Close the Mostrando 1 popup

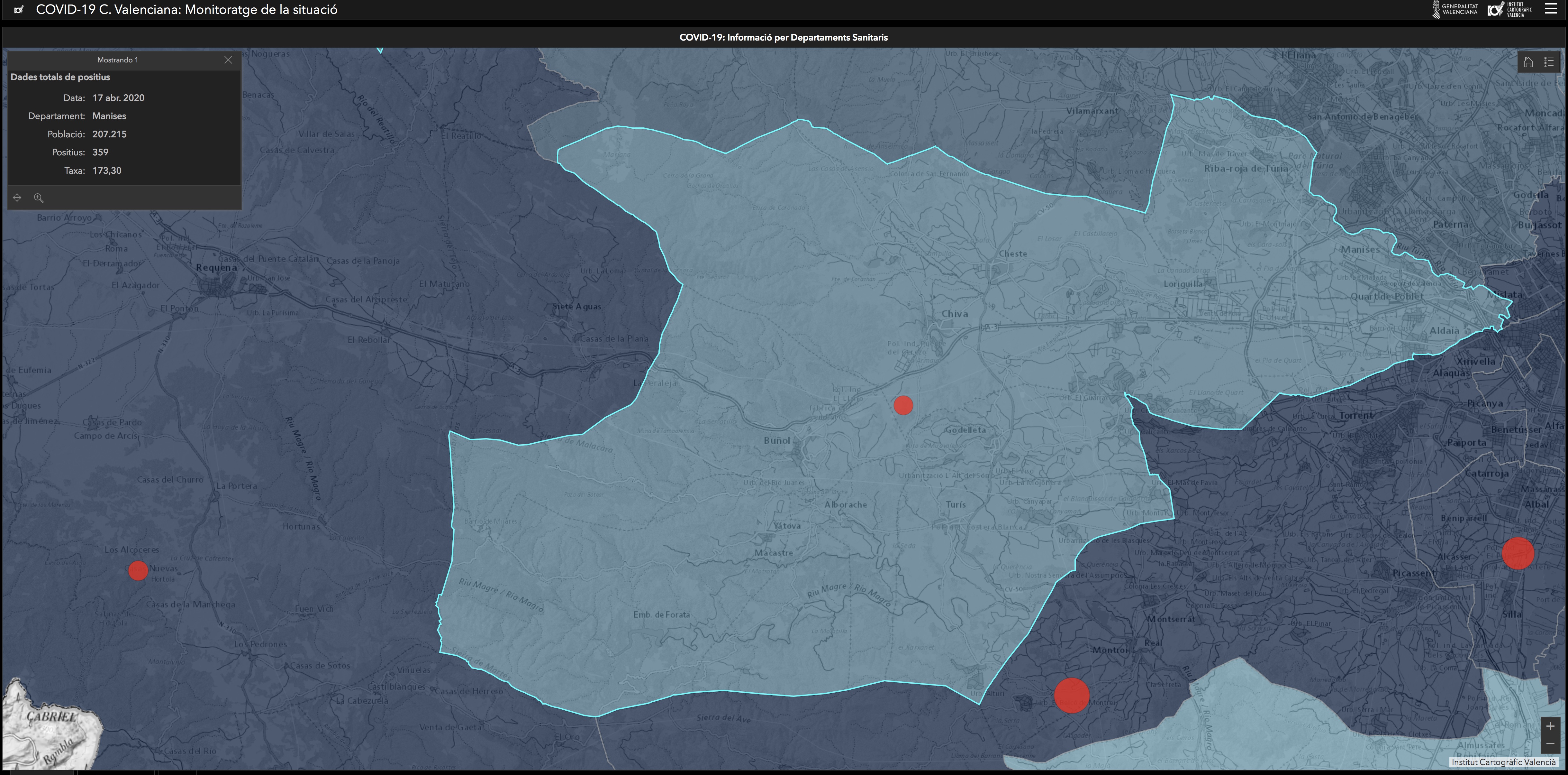click(228, 60)
